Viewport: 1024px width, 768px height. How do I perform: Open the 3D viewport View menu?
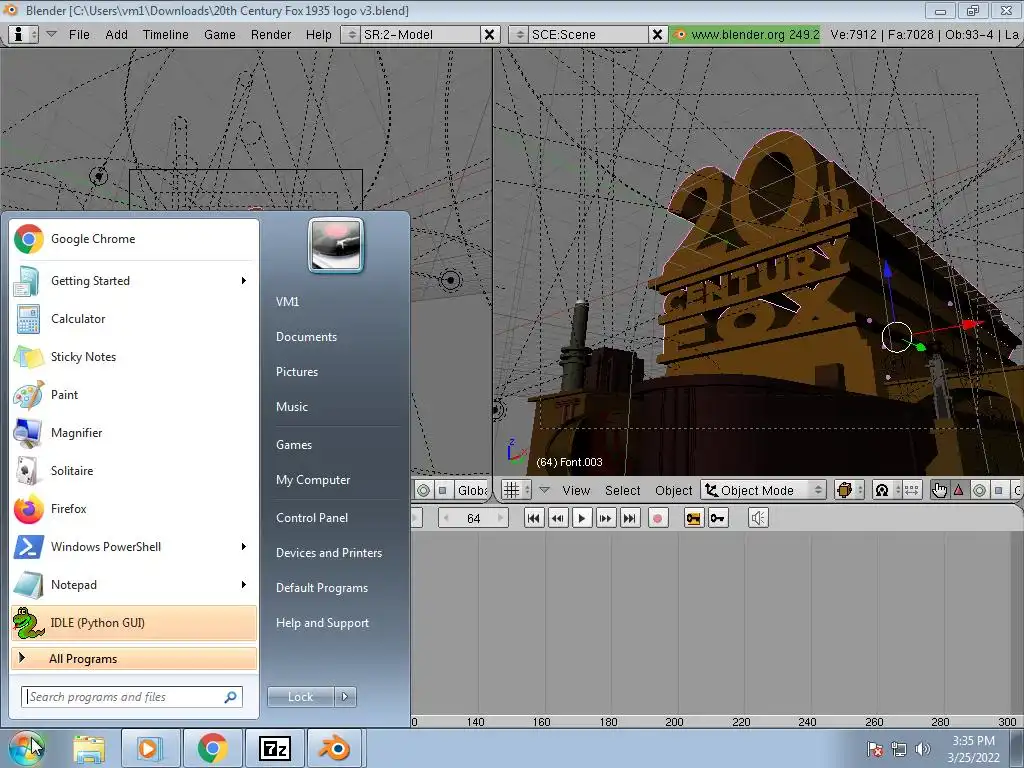click(576, 490)
